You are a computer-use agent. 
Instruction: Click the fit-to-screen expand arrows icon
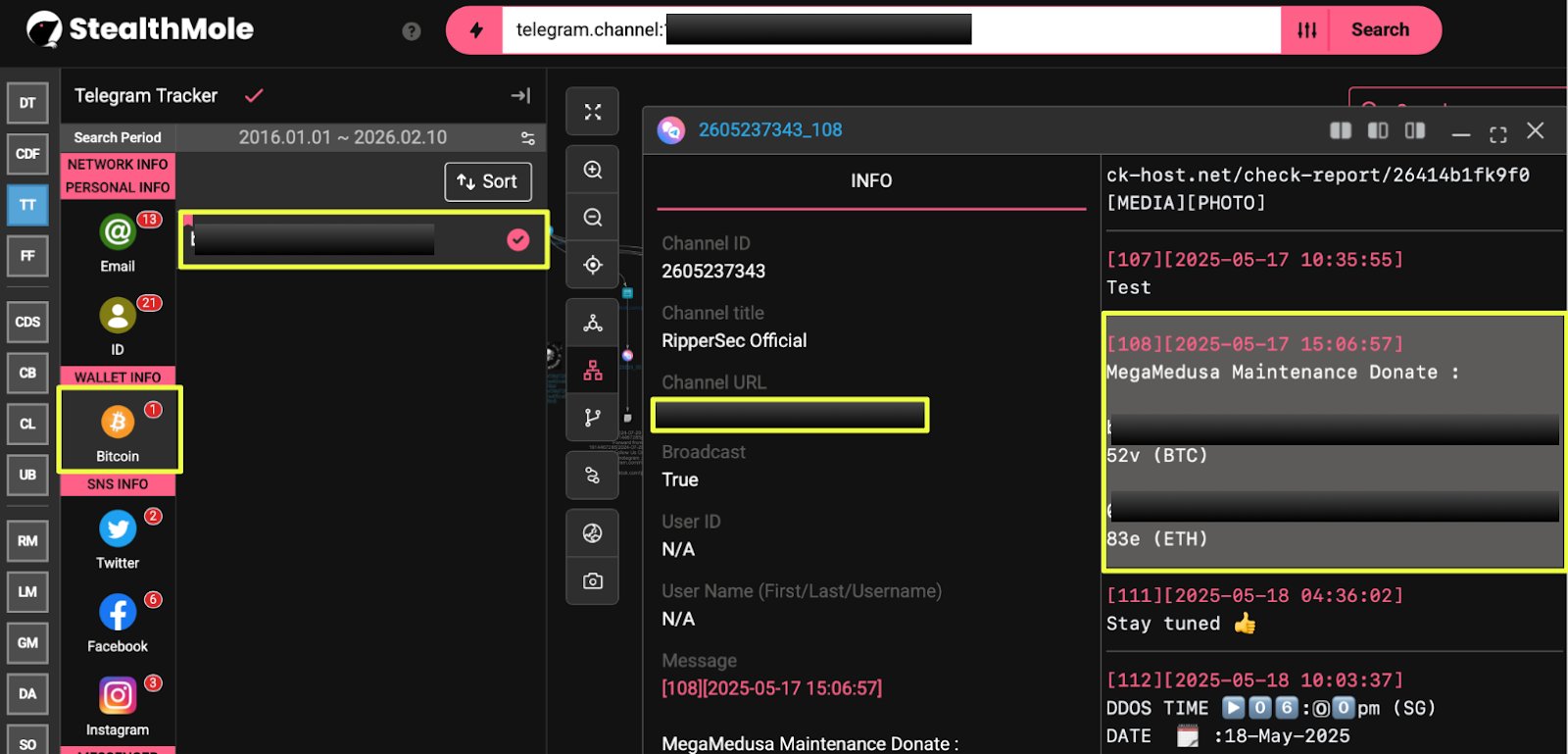[593, 112]
